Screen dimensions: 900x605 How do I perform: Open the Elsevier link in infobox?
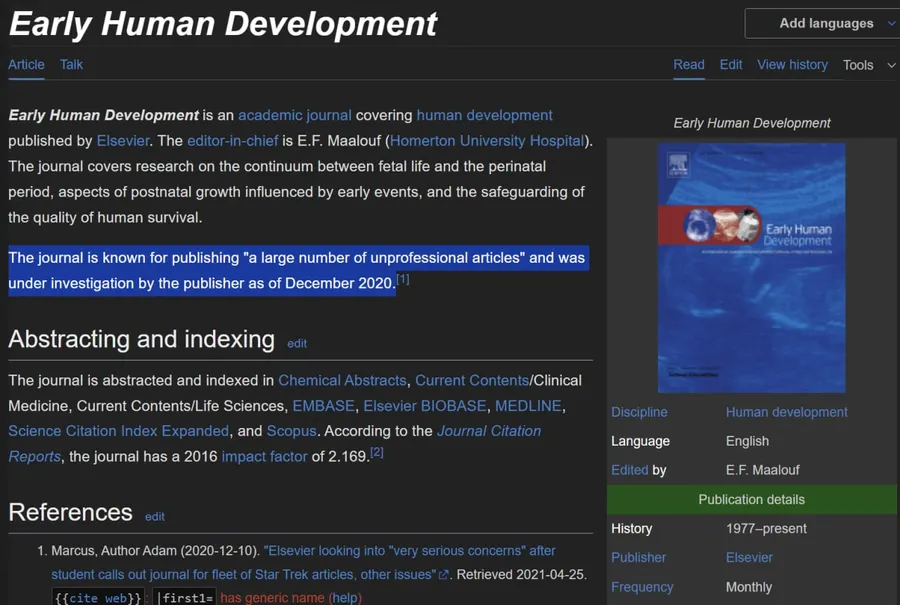[749, 557]
